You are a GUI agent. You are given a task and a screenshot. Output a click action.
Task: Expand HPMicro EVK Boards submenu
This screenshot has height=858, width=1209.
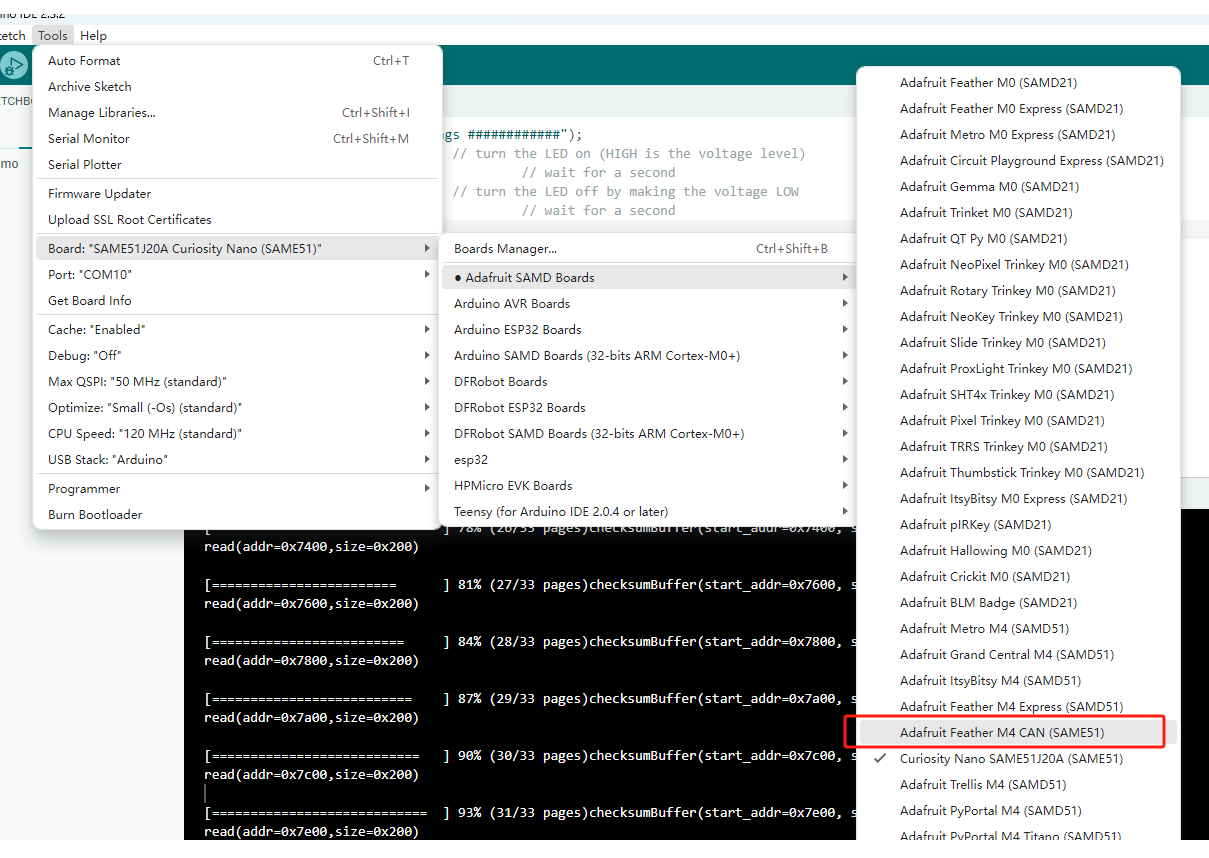pos(648,486)
